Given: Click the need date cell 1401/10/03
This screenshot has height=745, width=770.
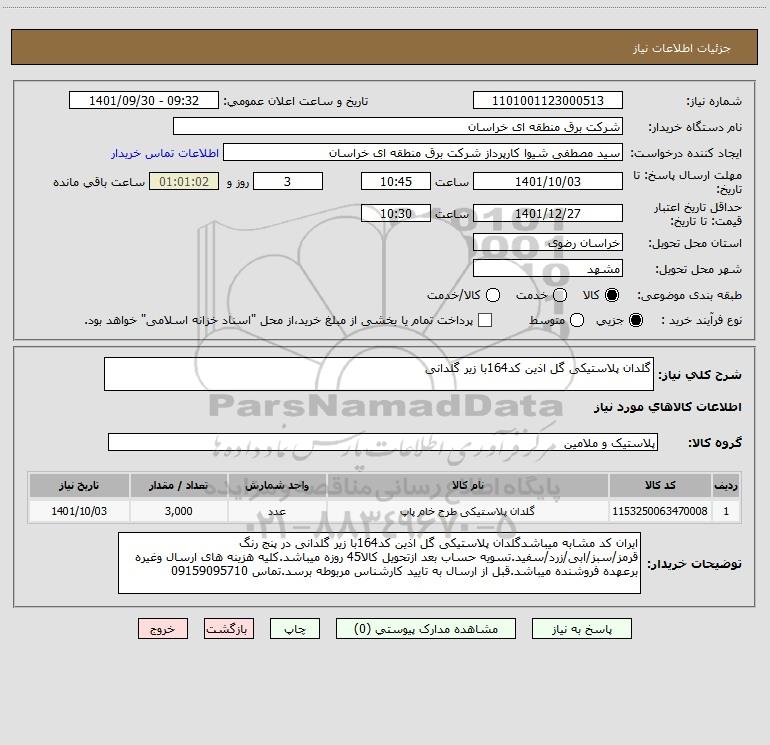Looking at the screenshot, I should 79,511.
